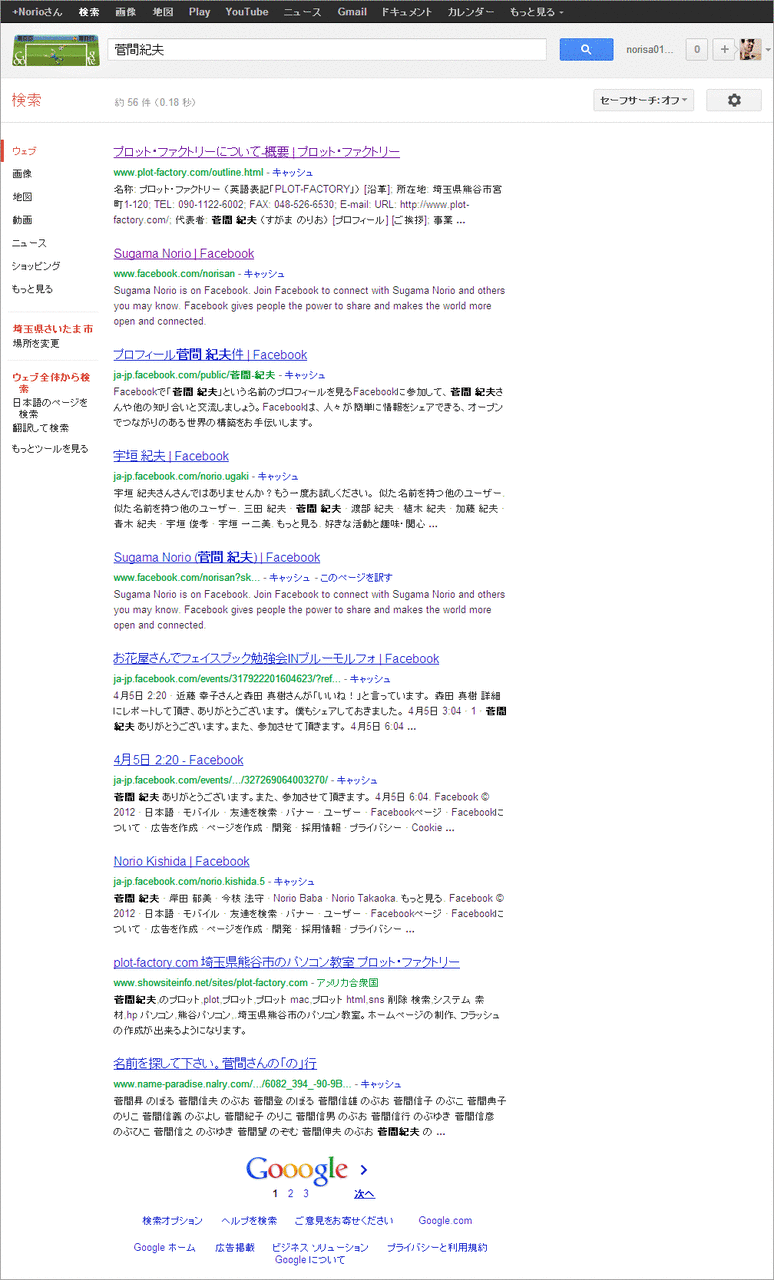Expand もっとツールを見る in sidebar
774x1280 pixels.
pyautogui.click(x=50, y=449)
